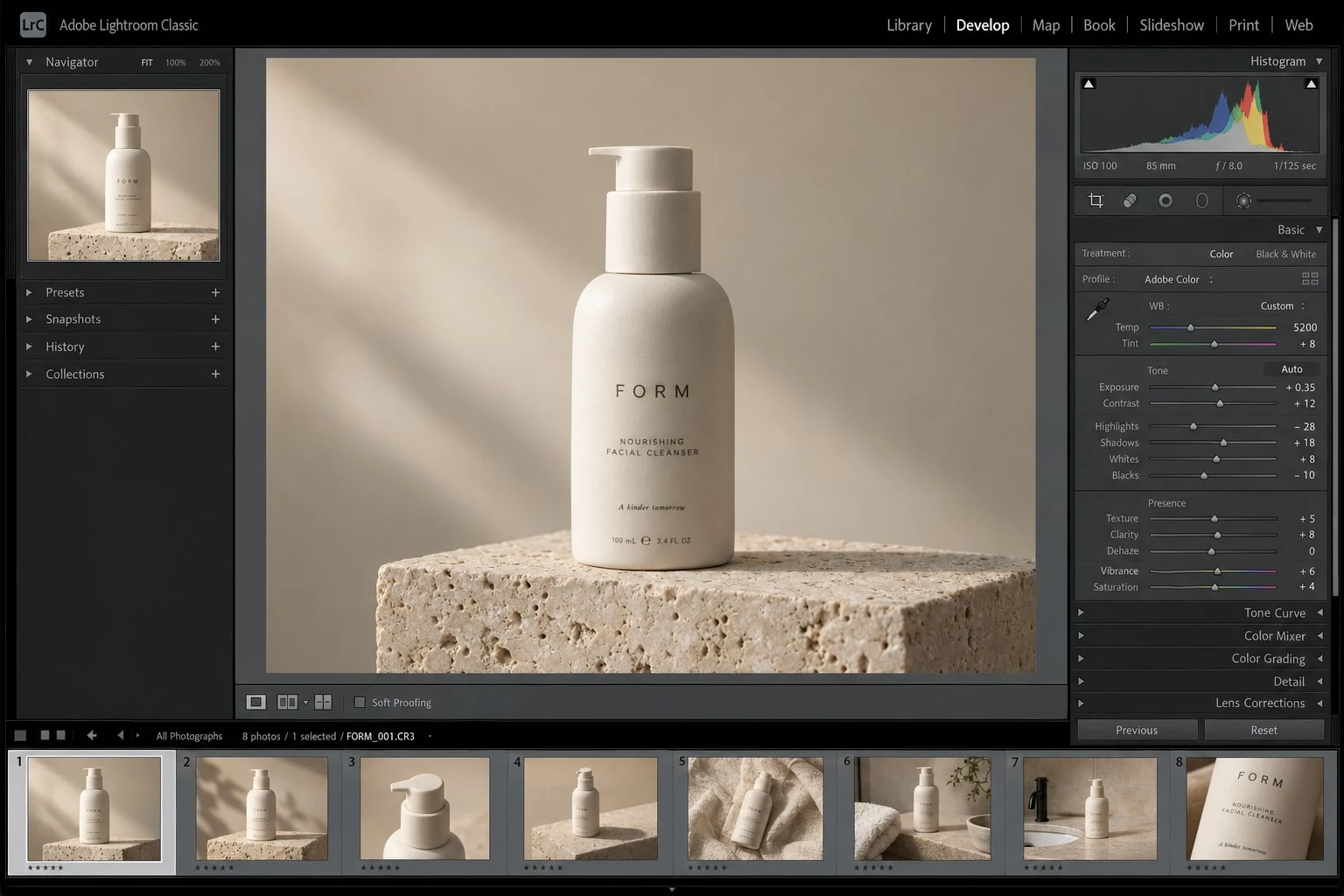The width and height of the screenshot is (1344, 896).
Task: Click the go back arrow in filmstrip bar
Action: click(x=92, y=736)
